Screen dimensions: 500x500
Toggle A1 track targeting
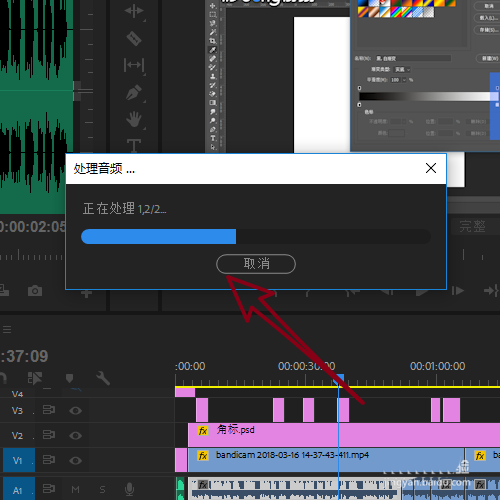coord(19,489)
